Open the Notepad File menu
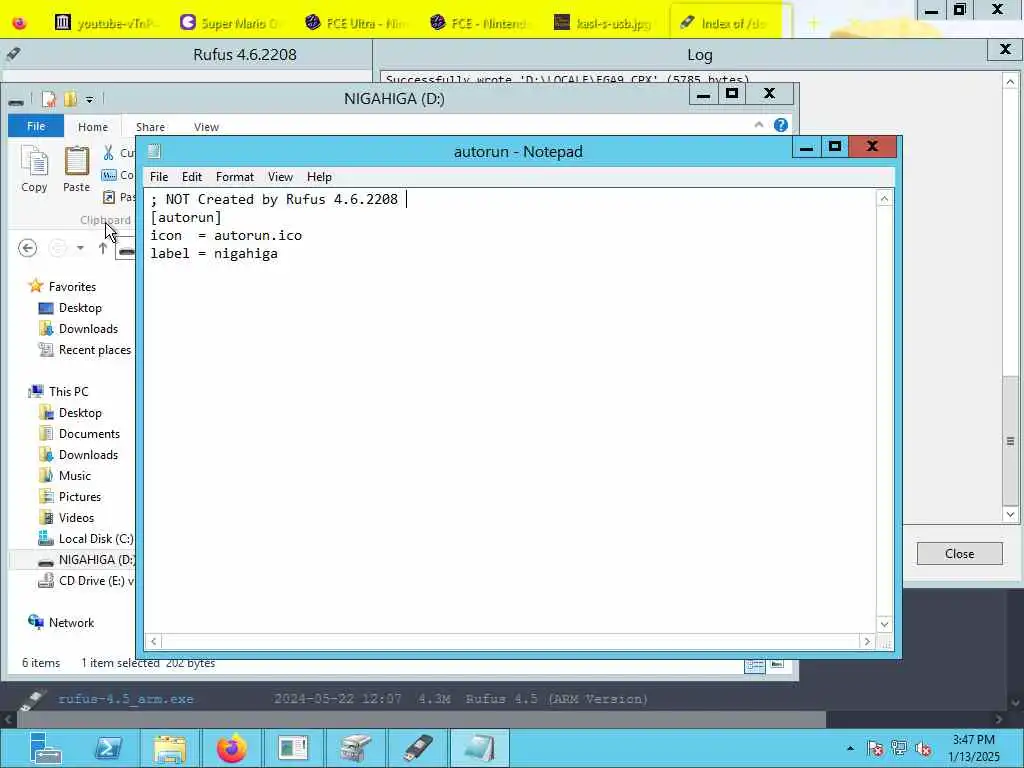 [x=159, y=177]
